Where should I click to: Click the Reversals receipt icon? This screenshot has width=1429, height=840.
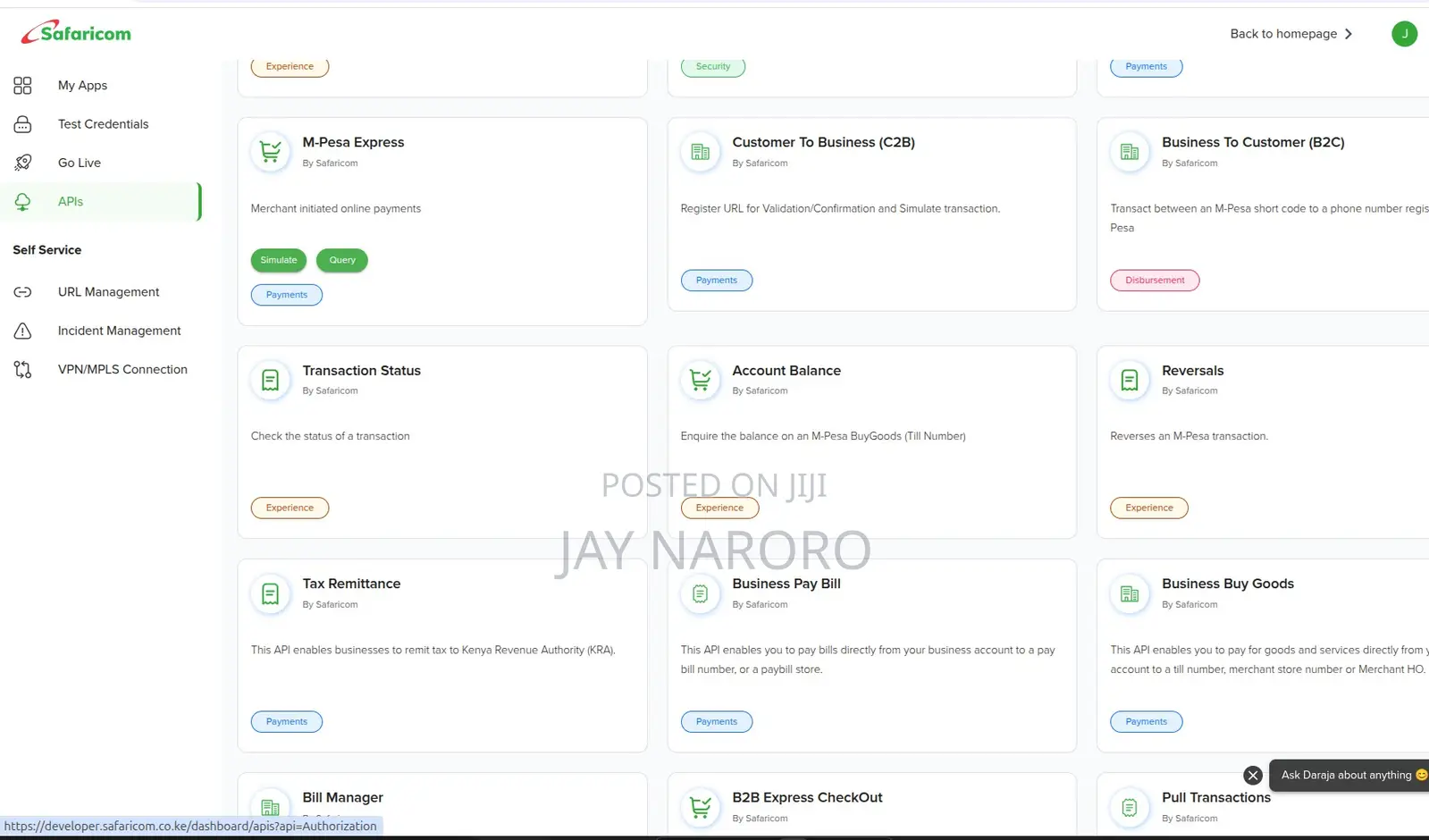(1130, 380)
